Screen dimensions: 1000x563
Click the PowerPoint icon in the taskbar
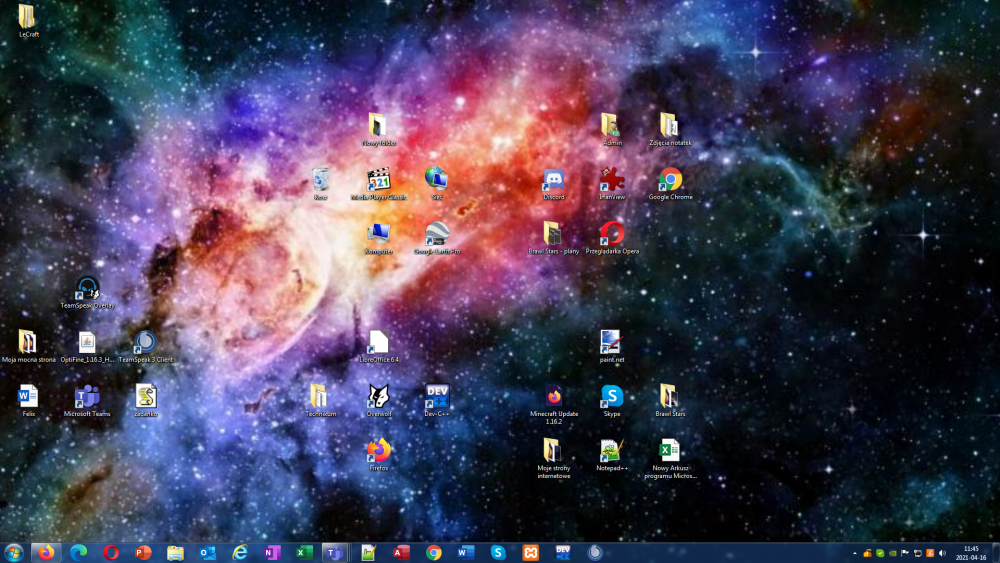[x=143, y=552]
